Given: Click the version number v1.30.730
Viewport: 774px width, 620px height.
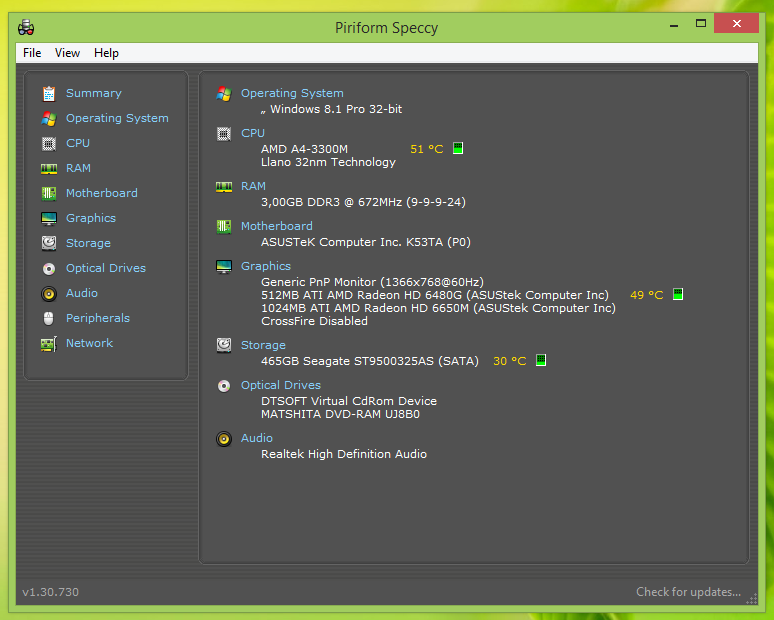Looking at the screenshot, I should pyautogui.click(x=50, y=592).
